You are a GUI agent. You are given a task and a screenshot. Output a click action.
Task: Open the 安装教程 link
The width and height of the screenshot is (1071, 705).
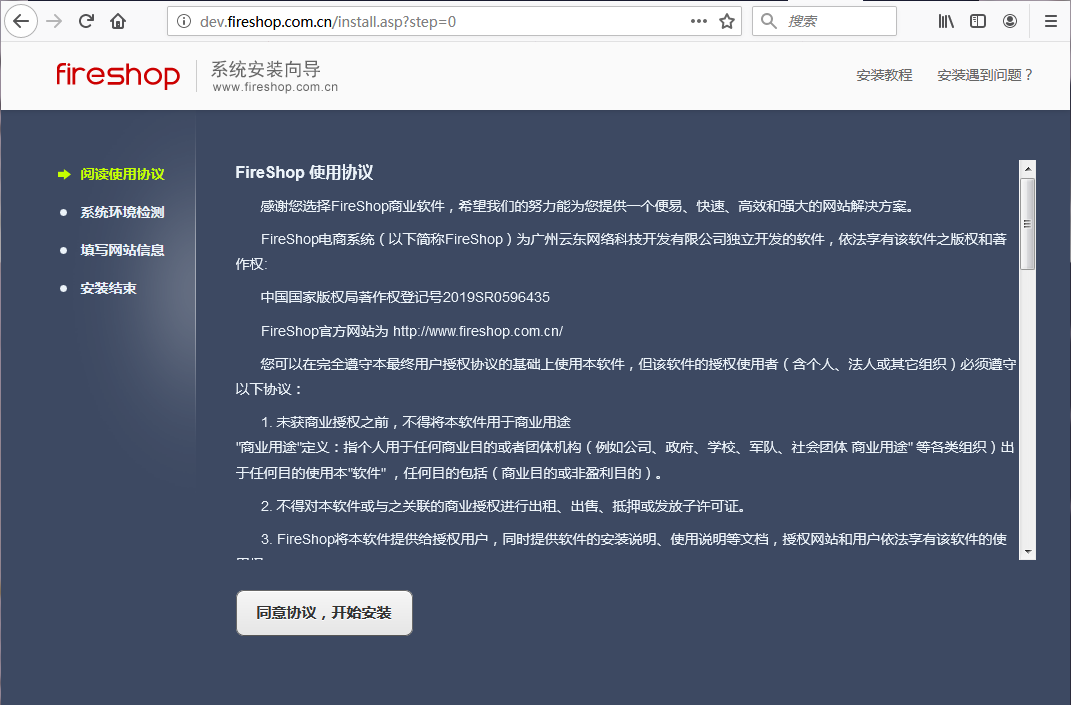884,75
